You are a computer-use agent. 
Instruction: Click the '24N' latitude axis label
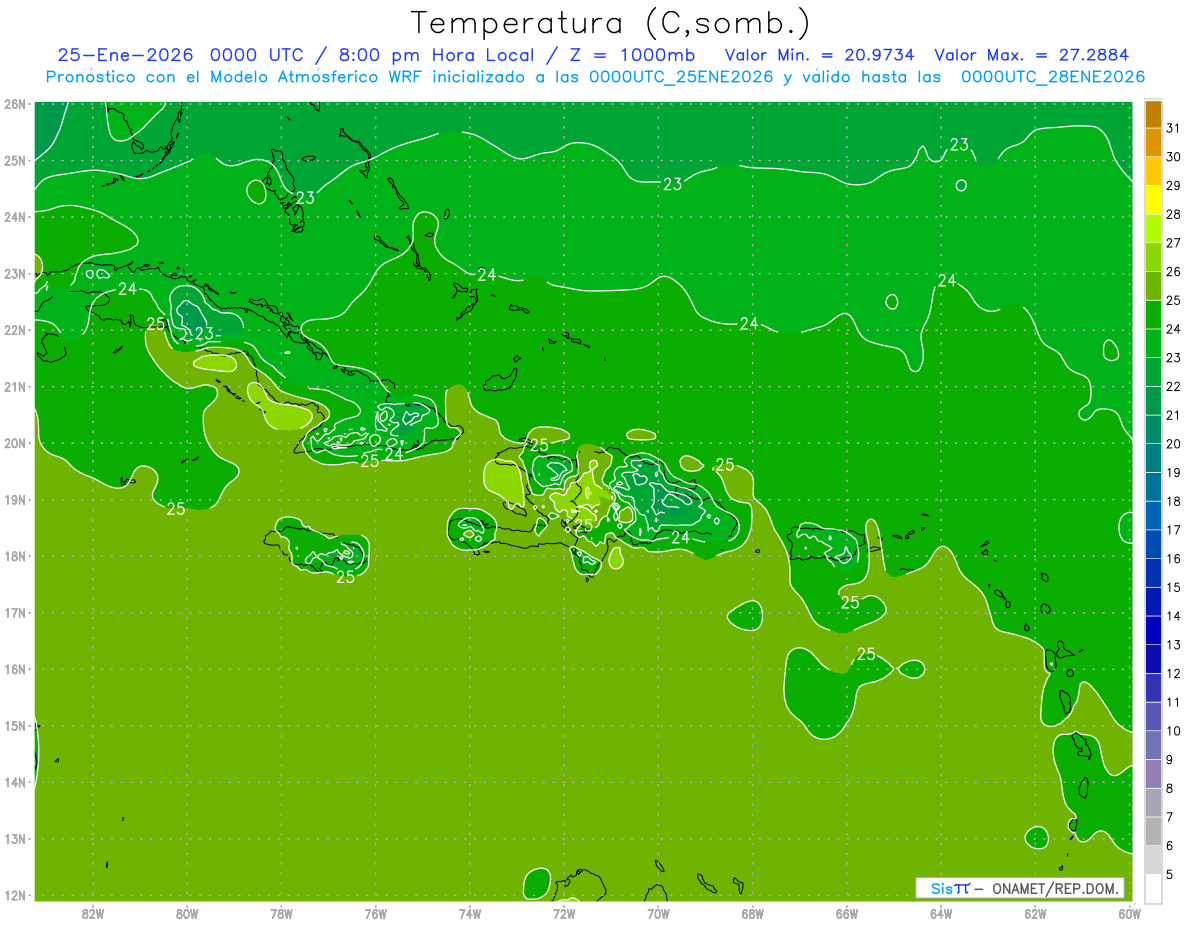(14, 217)
